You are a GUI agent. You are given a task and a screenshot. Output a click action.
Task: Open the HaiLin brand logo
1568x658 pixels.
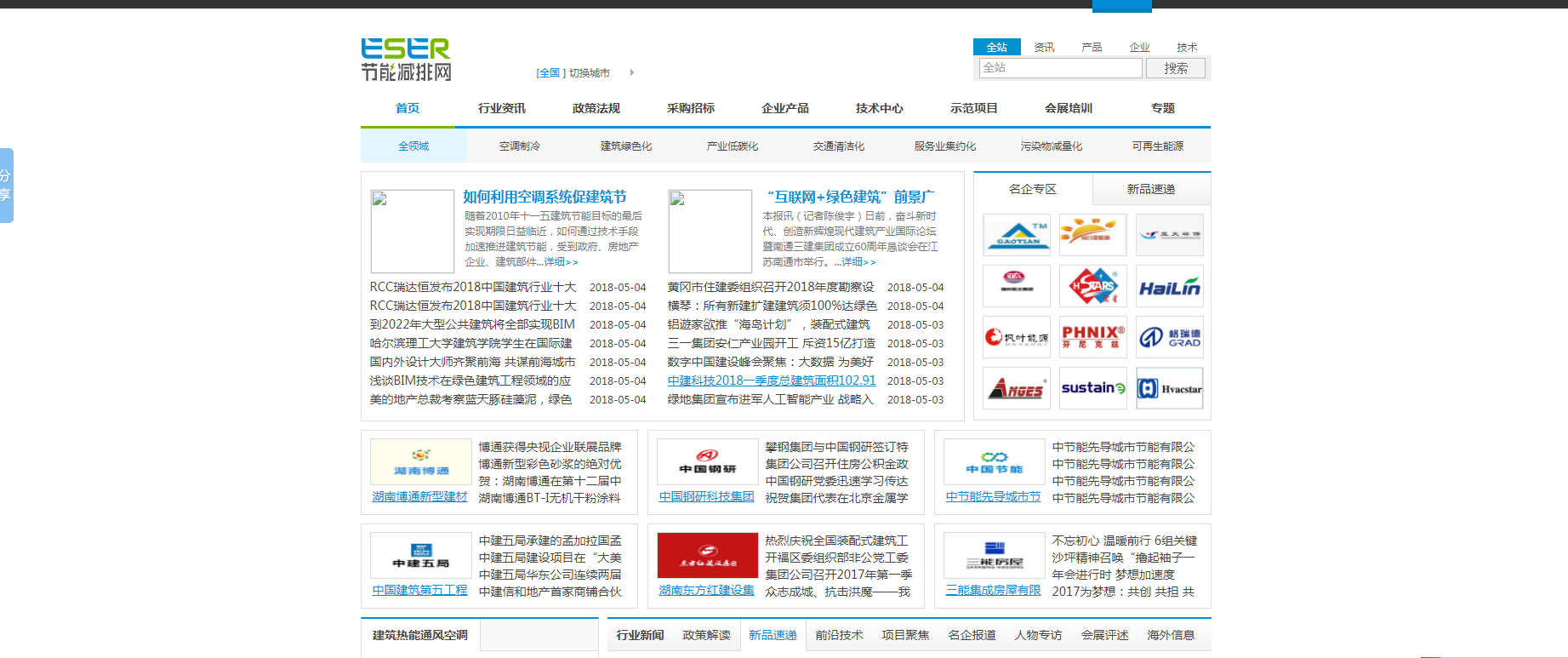point(1169,287)
